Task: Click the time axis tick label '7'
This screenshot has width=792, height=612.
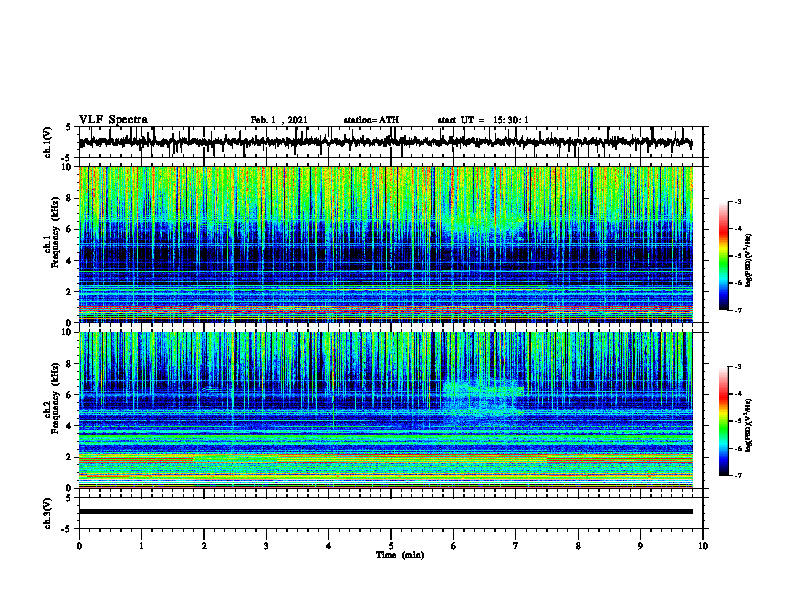Action: tap(516, 546)
